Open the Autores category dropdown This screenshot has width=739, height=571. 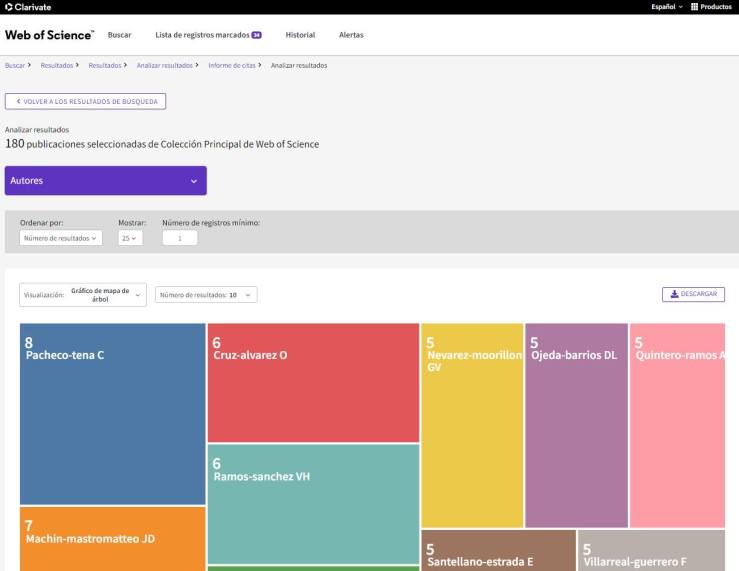[105, 181]
